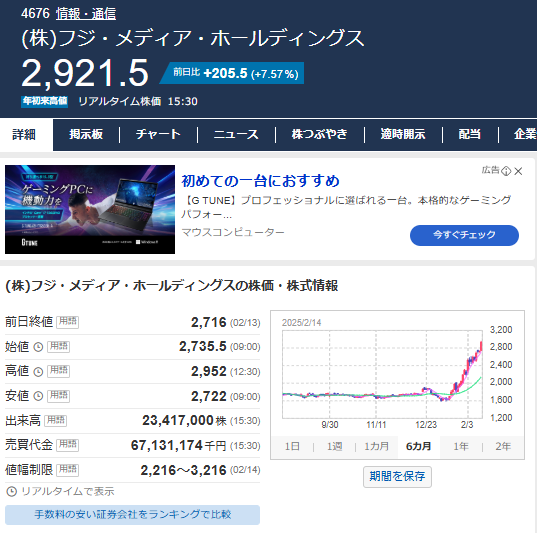Screen dimensions: 537x533
Task: Click the 始値 value 2,735.5
Action: click(x=203, y=347)
